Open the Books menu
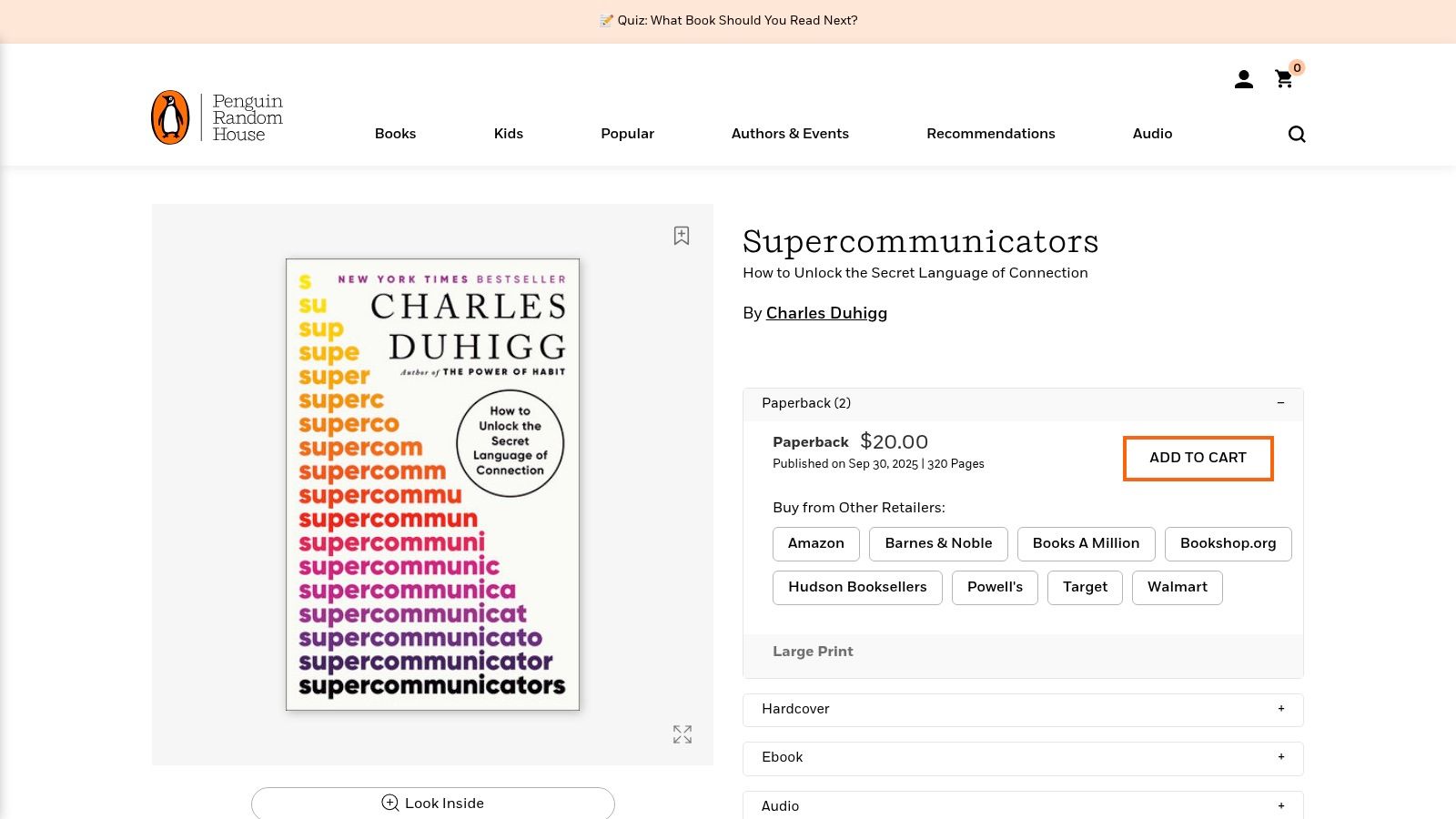The height and width of the screenshot is (819, 1456). [x=395, y=134]
